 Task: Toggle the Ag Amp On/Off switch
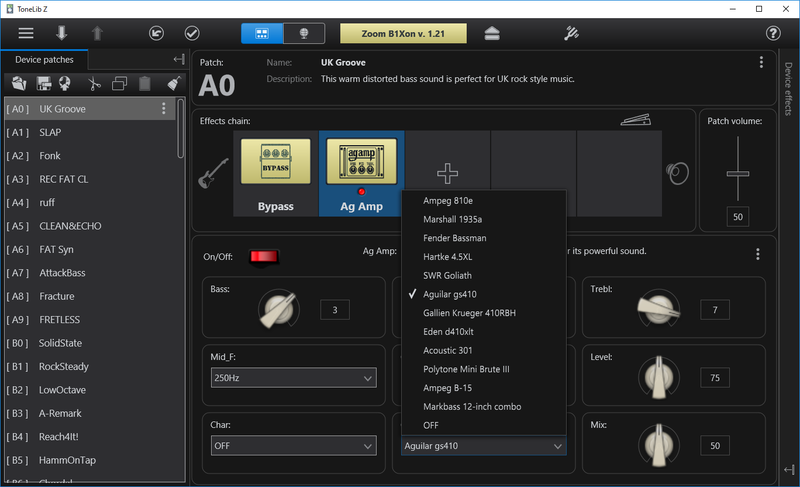point(264,257)
